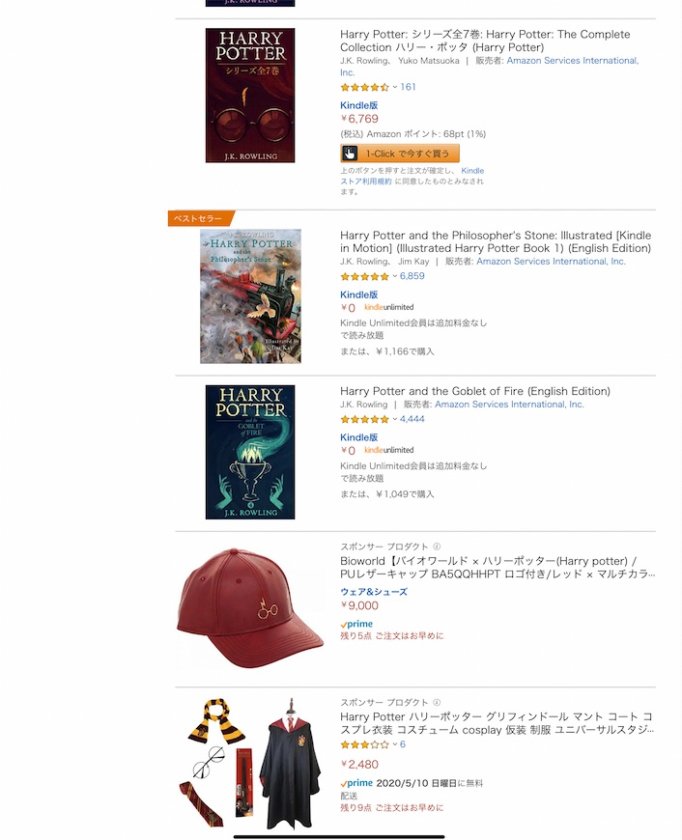This screenshot has width=682, height=840.
Task: Open the Philosopher's Stone Illustrated cover thumbnail
Action: (x=250, y=296)
